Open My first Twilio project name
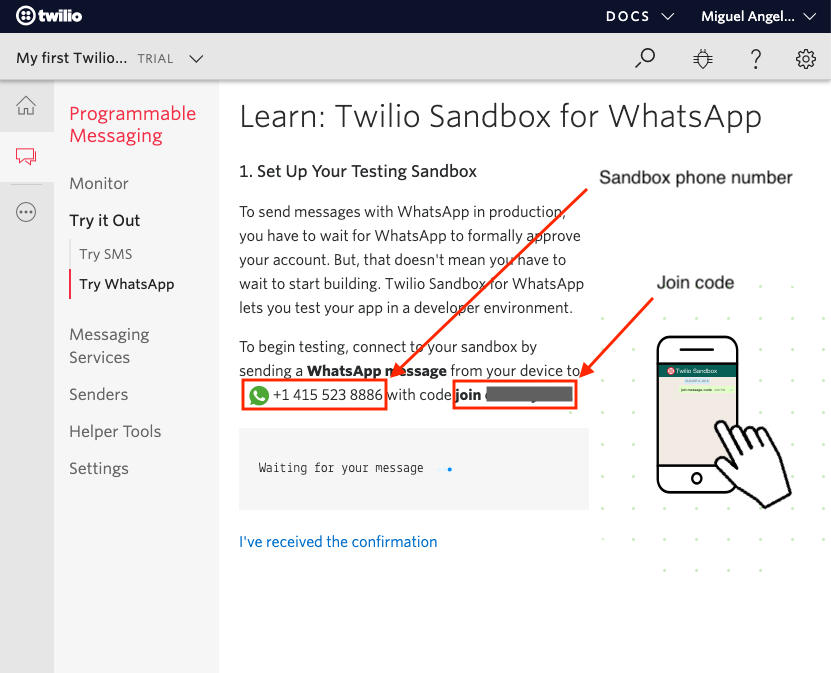The image size is (831, 673). (72, 58)
